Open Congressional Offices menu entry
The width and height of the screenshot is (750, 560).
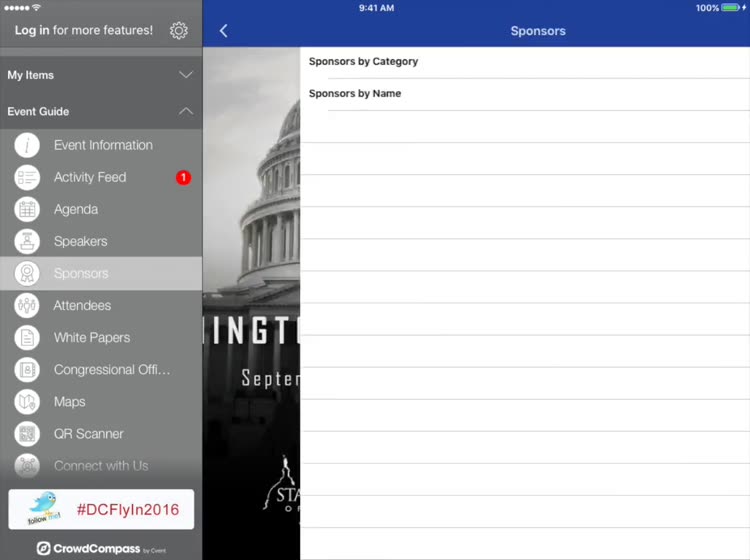coord(112,370)
